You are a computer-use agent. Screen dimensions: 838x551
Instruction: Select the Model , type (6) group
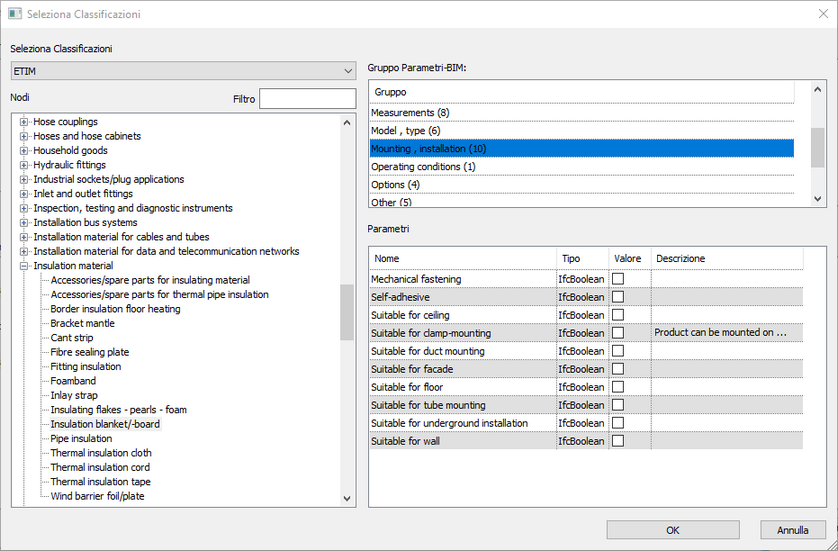click(581, 131)
